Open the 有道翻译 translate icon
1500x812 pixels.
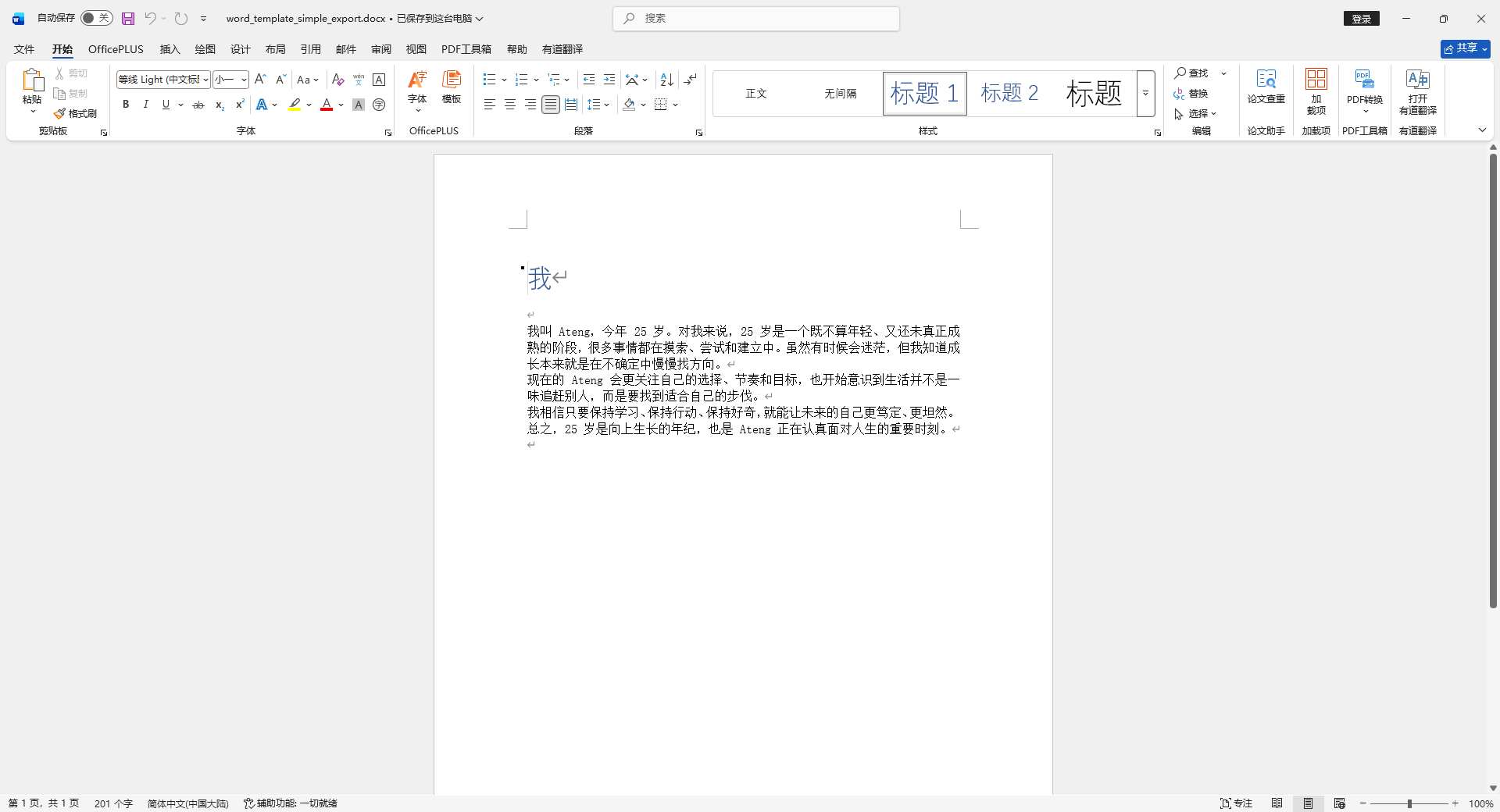click(1417, 80)
